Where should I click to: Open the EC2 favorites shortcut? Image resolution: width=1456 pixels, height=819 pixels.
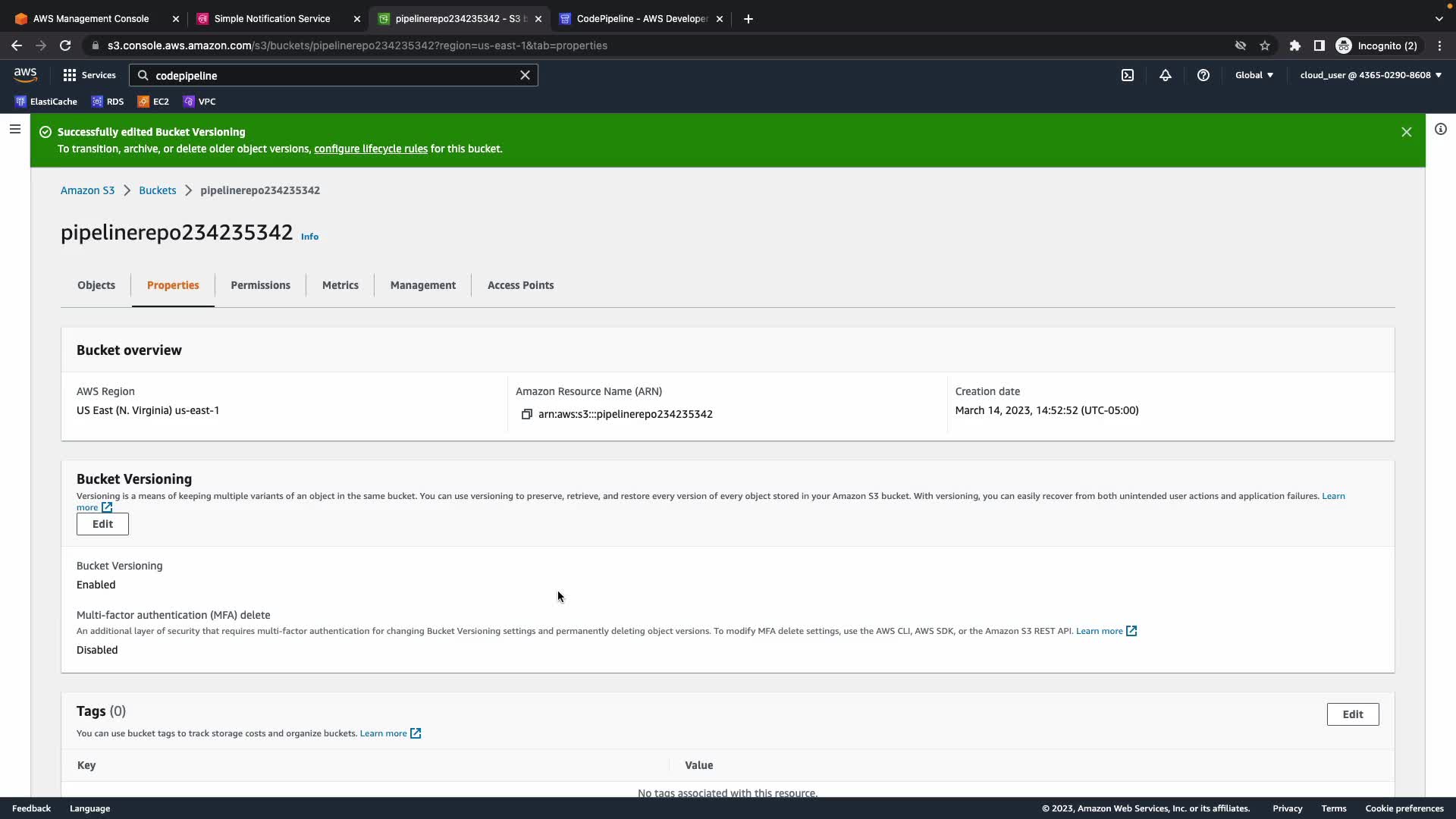[x=153, y=102]
